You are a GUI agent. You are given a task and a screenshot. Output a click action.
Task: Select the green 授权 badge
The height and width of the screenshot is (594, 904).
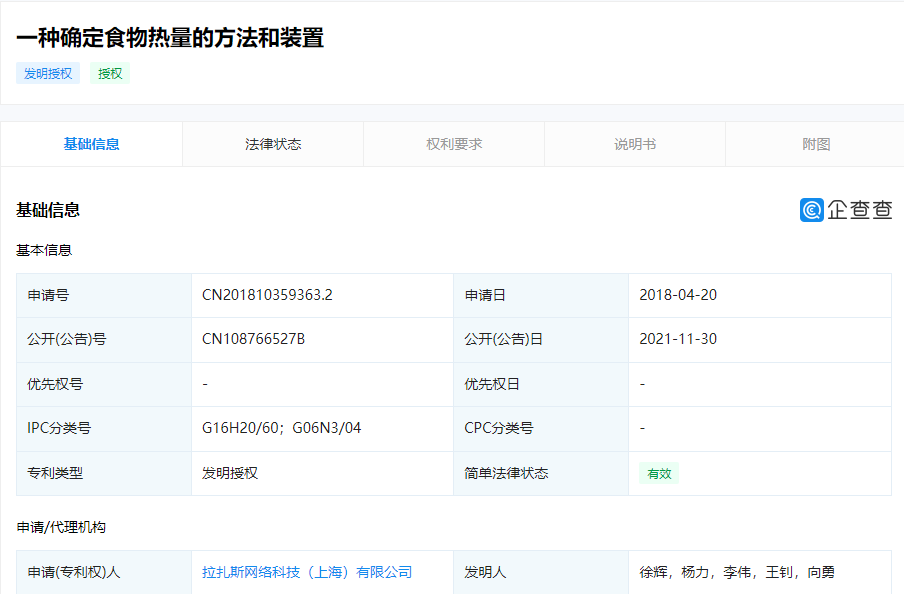(x=110, y=73)
